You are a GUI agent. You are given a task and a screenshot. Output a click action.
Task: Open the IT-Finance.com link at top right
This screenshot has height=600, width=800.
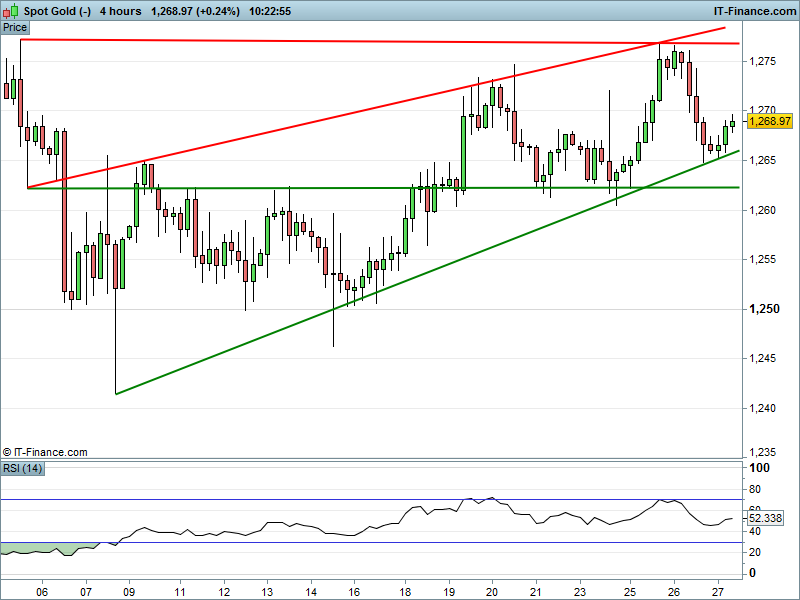(x=755, y=11)
